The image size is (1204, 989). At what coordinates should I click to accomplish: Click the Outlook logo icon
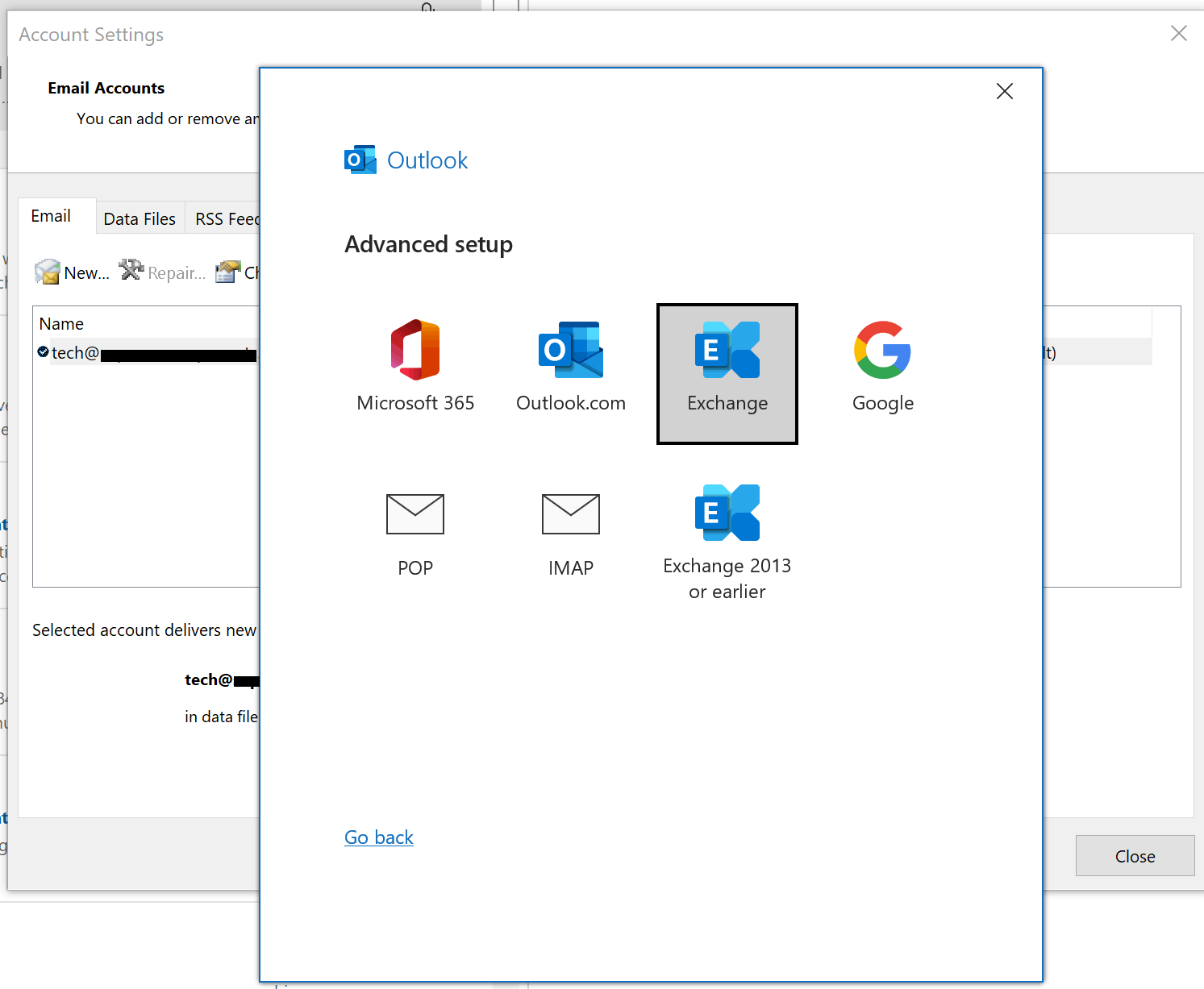360,159
